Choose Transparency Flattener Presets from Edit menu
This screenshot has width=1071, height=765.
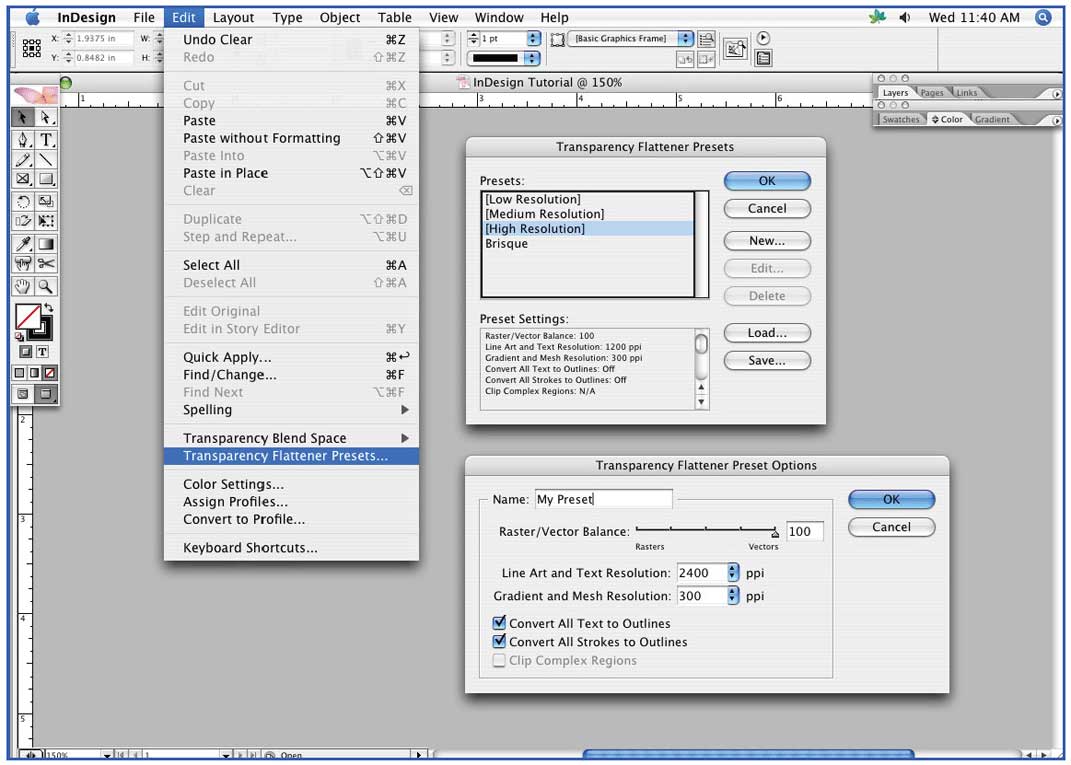coord(291,456)
